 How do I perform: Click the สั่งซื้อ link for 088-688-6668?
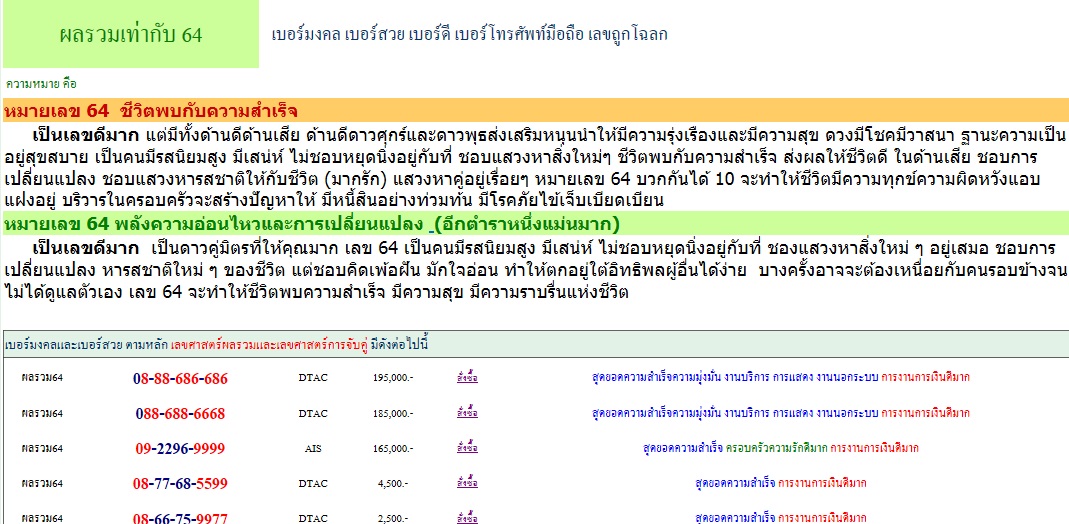click(x=467, y=412)
